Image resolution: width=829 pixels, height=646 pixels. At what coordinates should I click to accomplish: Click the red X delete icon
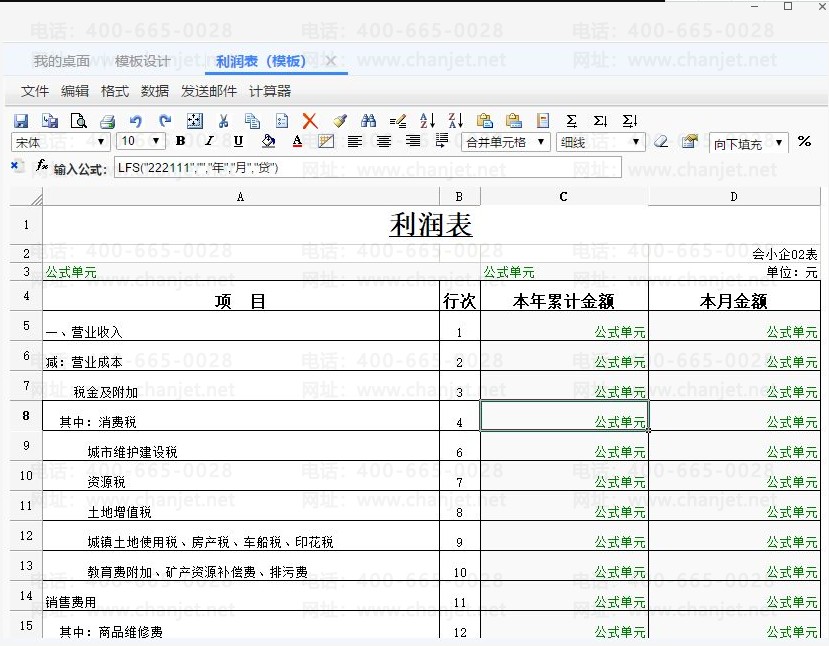click(x=310, y=121)
